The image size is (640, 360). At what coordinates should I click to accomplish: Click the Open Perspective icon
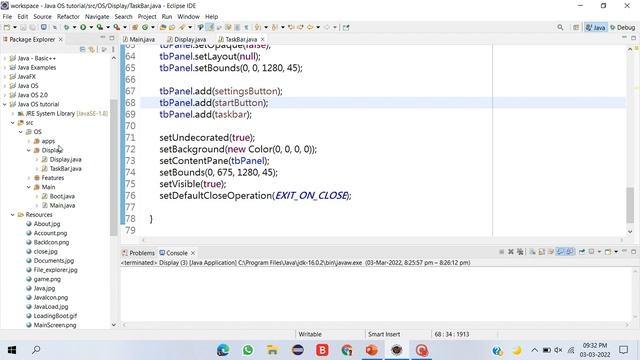coord(576,27)
